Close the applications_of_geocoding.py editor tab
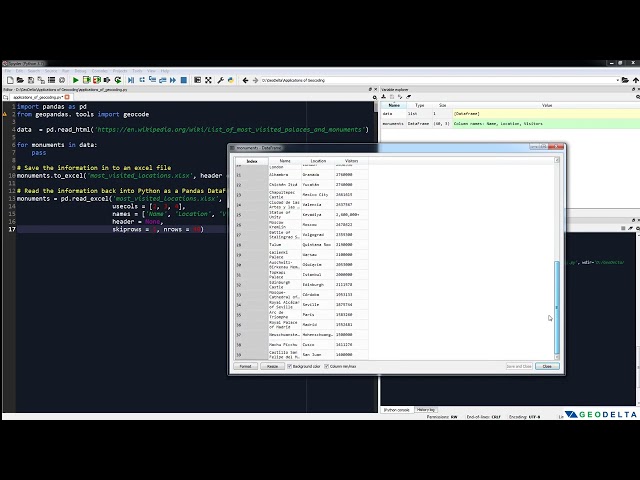Screen dimensions: 640x480 tap(67, 97)
